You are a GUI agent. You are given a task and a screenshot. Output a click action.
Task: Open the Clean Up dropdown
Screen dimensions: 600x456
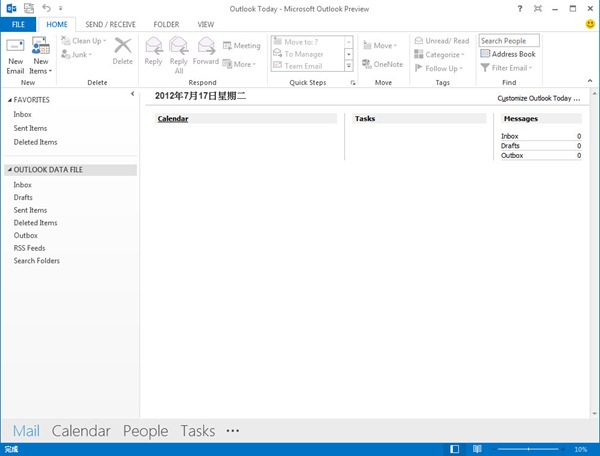(x=84, y=41)
